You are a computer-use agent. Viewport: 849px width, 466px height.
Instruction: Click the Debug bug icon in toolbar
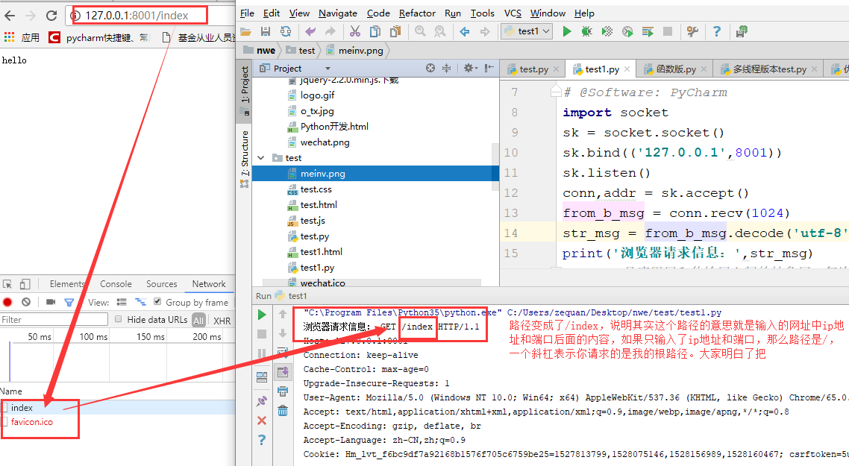pos(587,31)
